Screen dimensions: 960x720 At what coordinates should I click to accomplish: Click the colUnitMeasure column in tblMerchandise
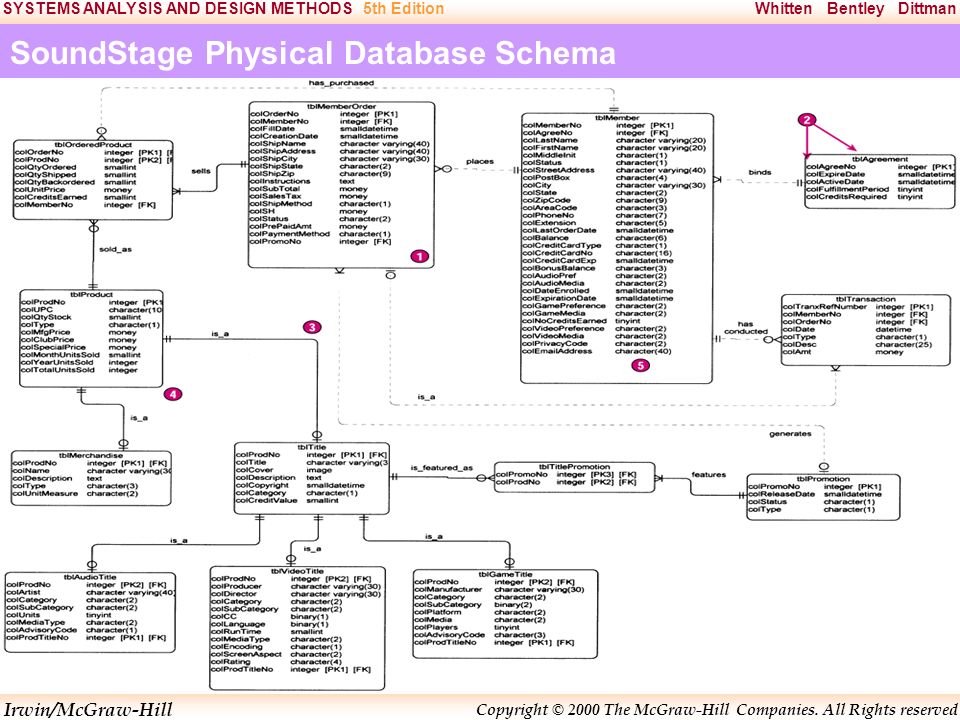click(x=76, y=493)
